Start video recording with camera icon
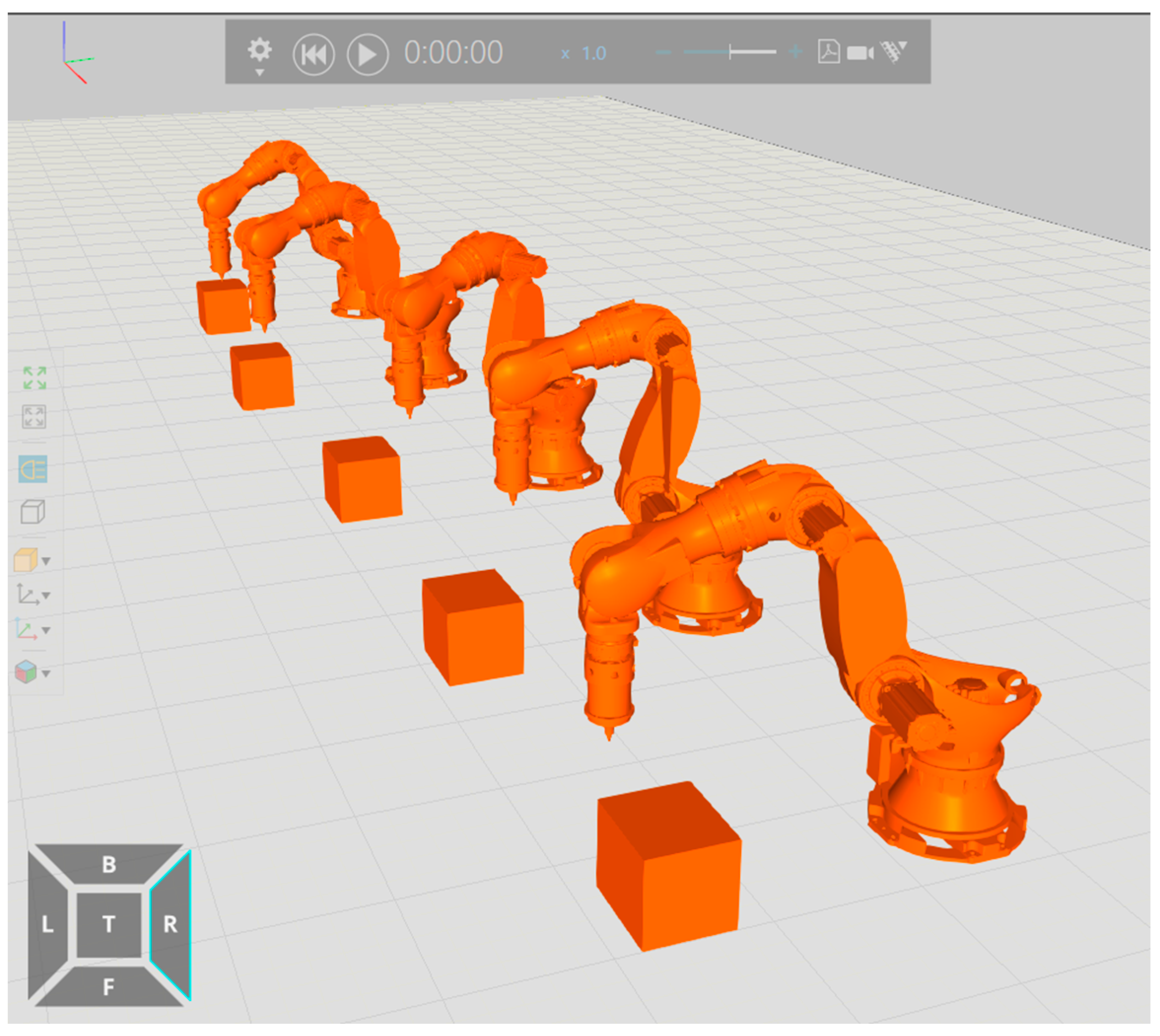The image size is (1160, 1036). (x=860, y=53)
